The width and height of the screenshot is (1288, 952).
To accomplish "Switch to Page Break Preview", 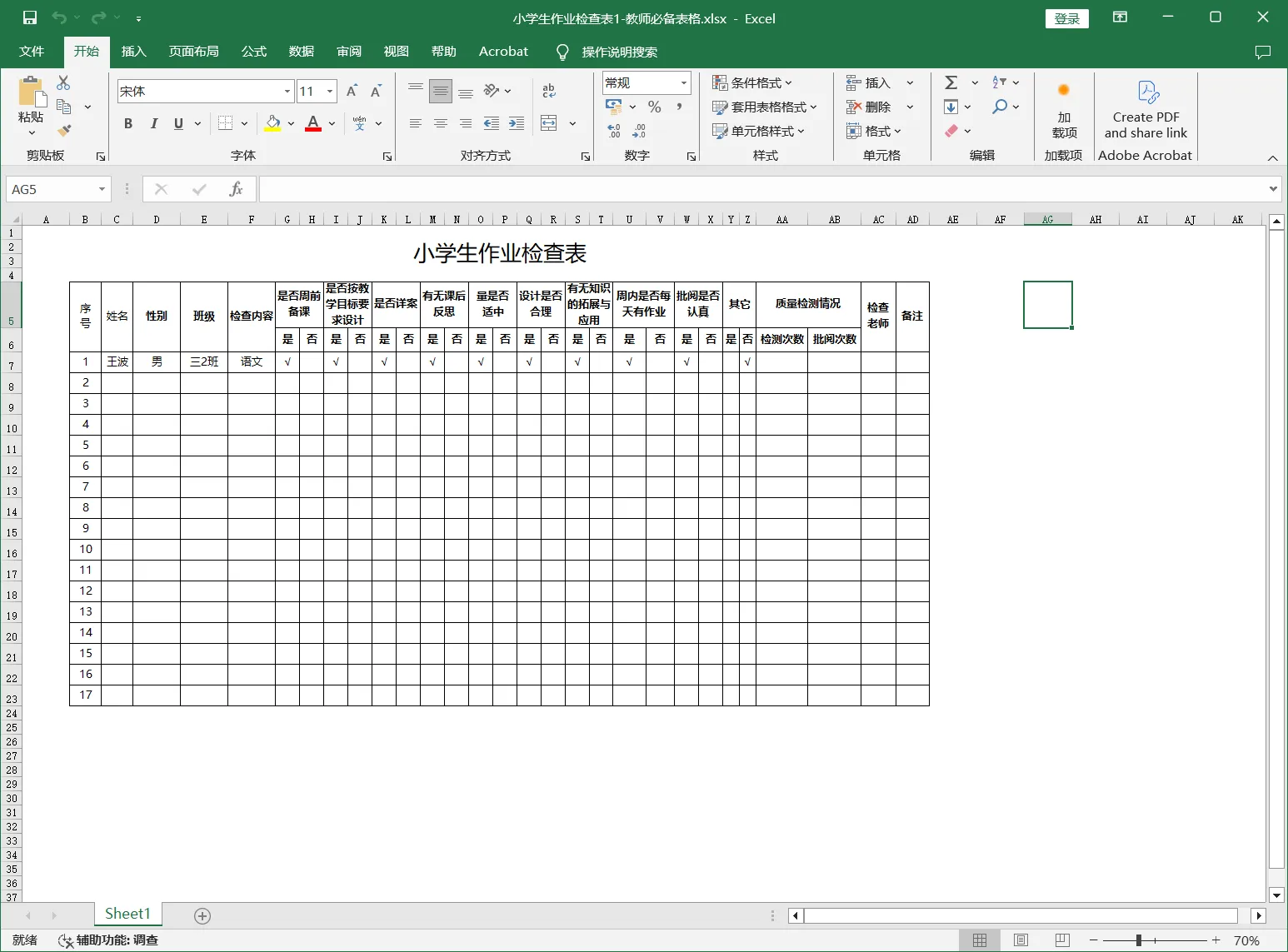I will coord(1062,940).
